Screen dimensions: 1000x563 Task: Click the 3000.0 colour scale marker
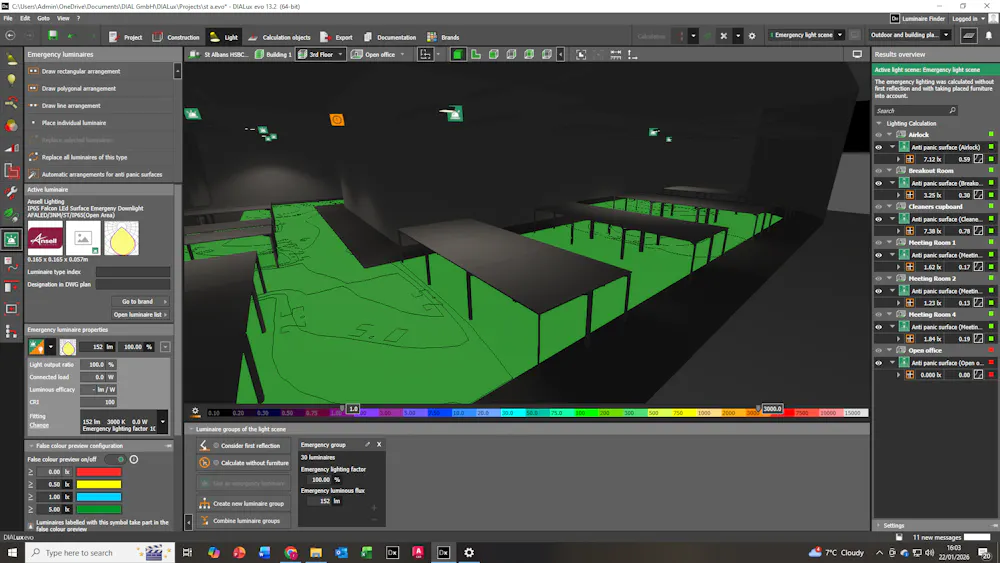tap(772, 409)
